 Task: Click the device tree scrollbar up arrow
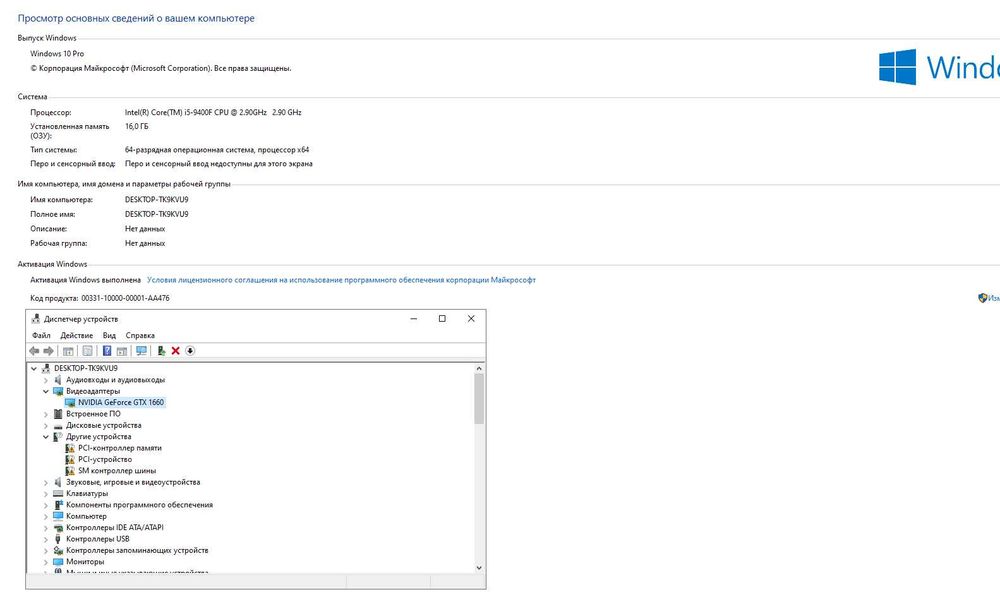tap(479, 368)
